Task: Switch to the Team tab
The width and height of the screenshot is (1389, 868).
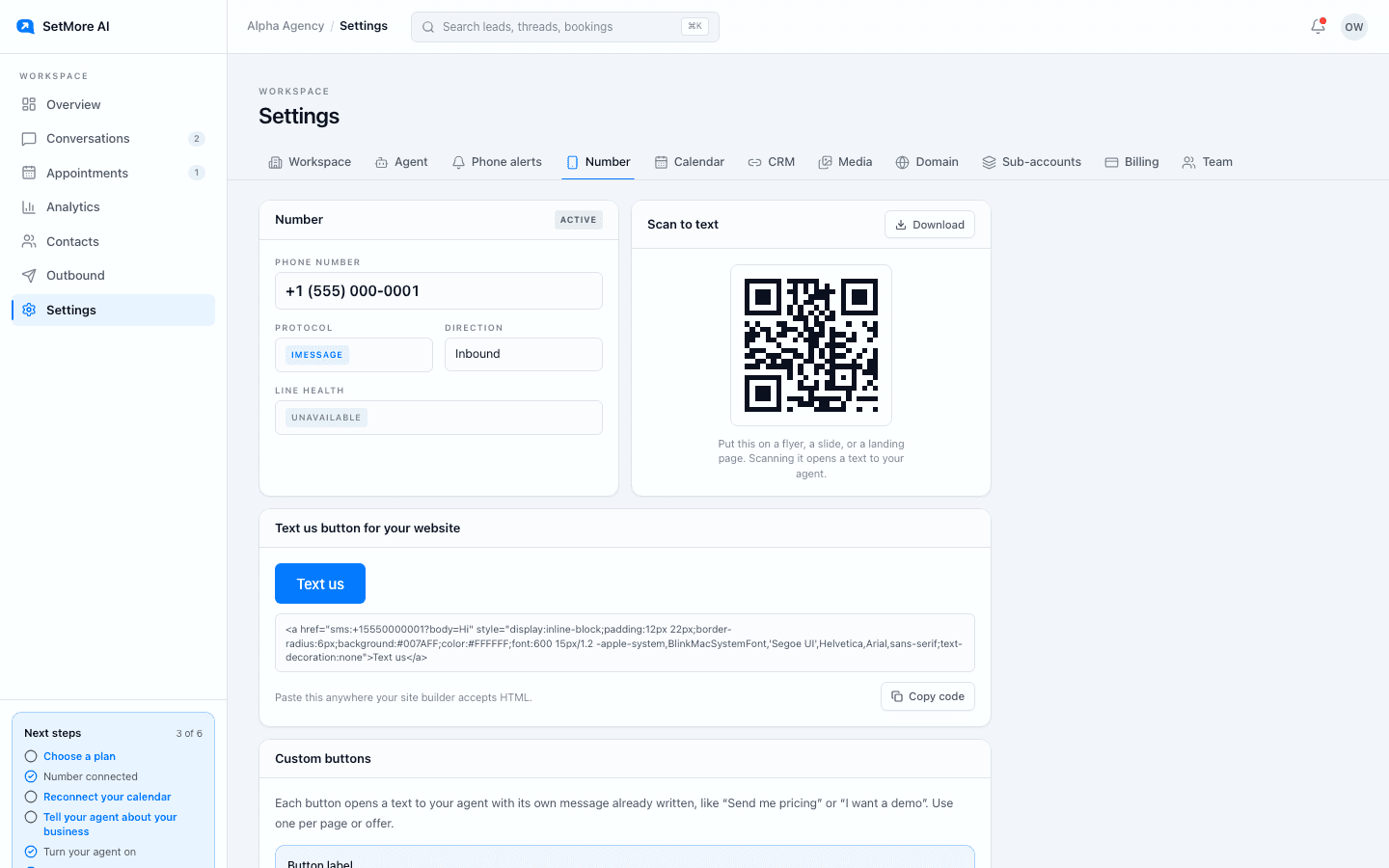Action: (1207, 162)
